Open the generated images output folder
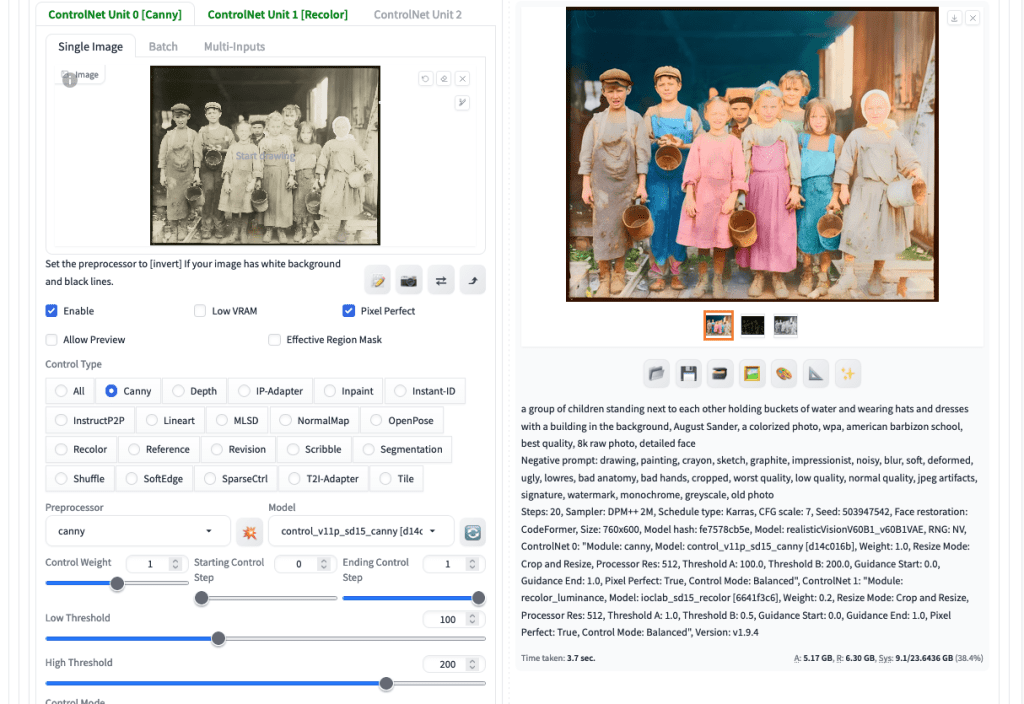Image resolution: width=1024 pixels, height=704 pixels. coord(656,373)
